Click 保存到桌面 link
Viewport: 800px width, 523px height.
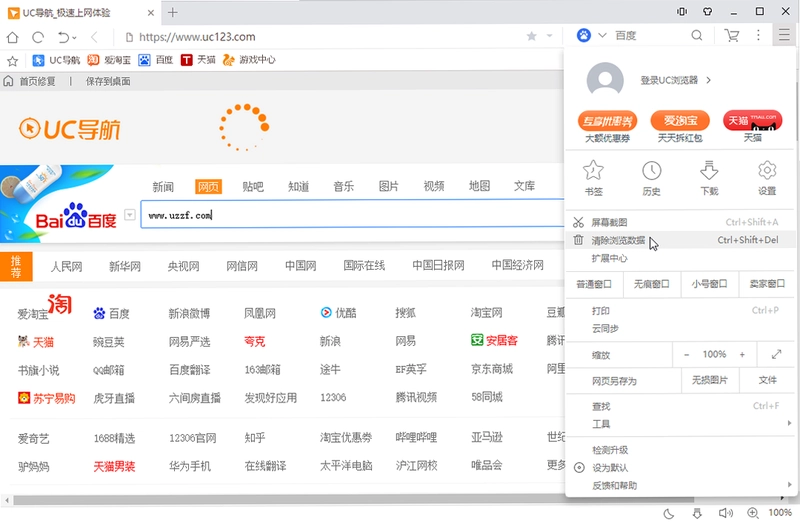[108, 82]
